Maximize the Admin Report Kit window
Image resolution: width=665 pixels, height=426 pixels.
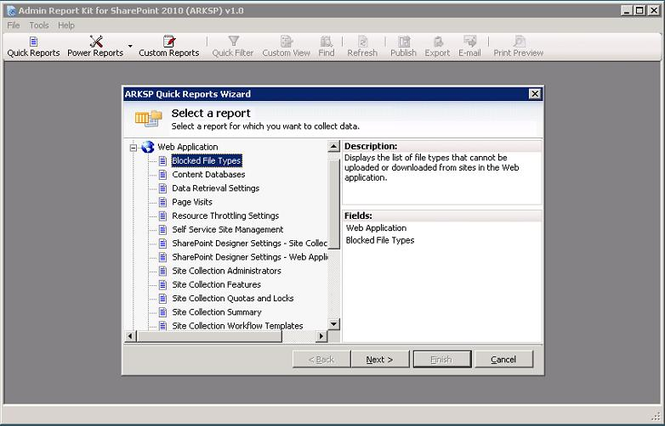[640, 10]
